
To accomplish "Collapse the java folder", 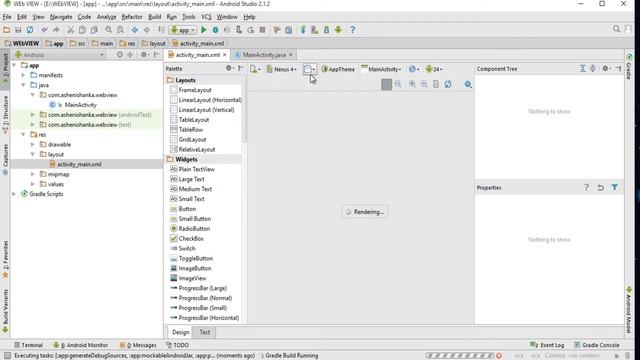I will pyautogui.click(x=23, y=85).
